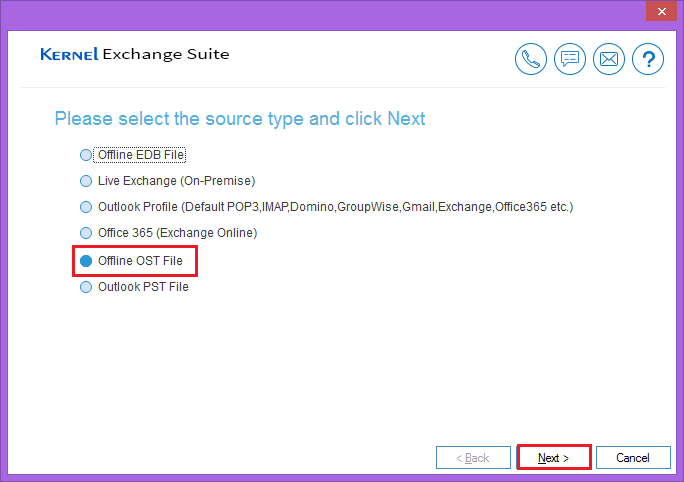Select the Offline OST File radio button
The height and width of the screenshot is (482, 684).
point(86,261)
